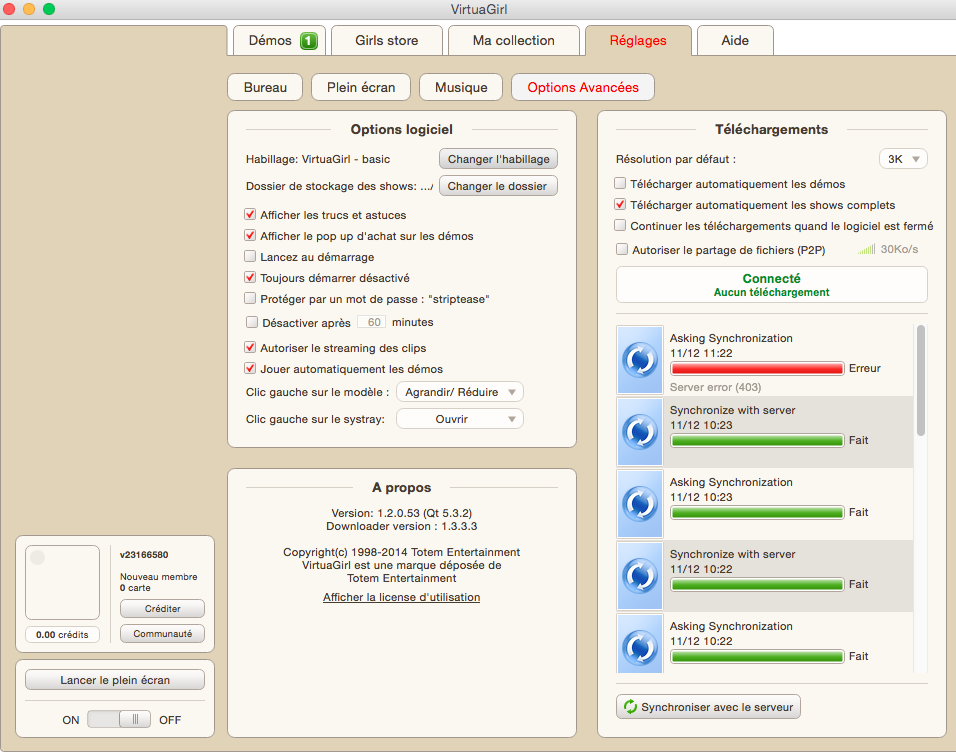Click the 'Connecté' download status box
The image size is (956, 753).
[771, 285]
